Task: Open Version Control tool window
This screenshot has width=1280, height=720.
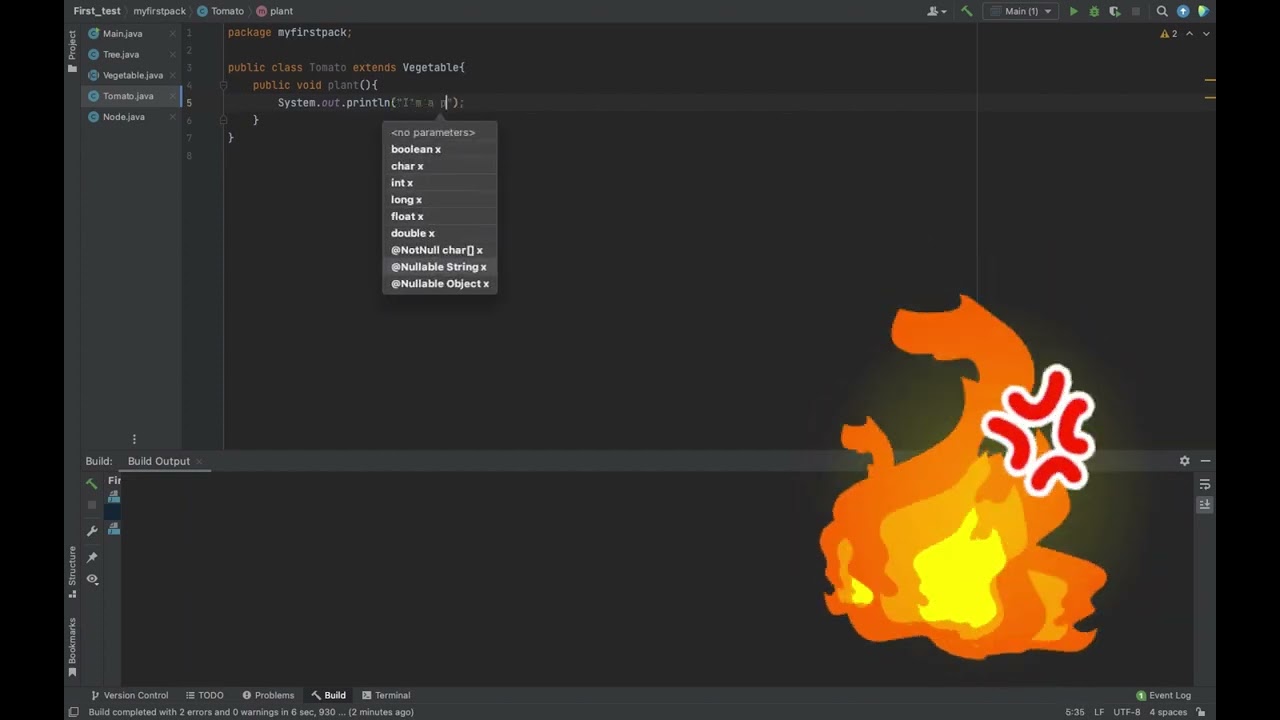Action: (x=129, y=695)
